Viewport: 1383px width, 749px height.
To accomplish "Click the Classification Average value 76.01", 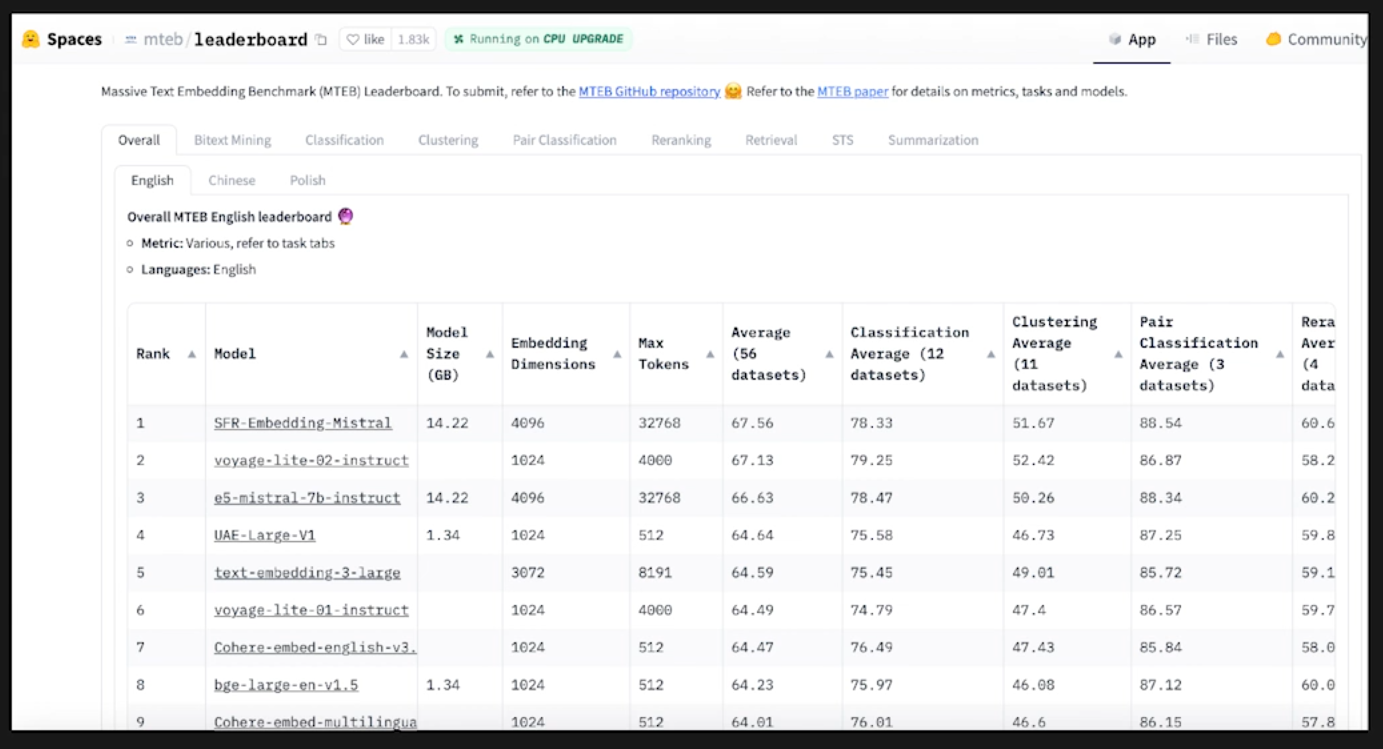I will (x=872, y=722).
